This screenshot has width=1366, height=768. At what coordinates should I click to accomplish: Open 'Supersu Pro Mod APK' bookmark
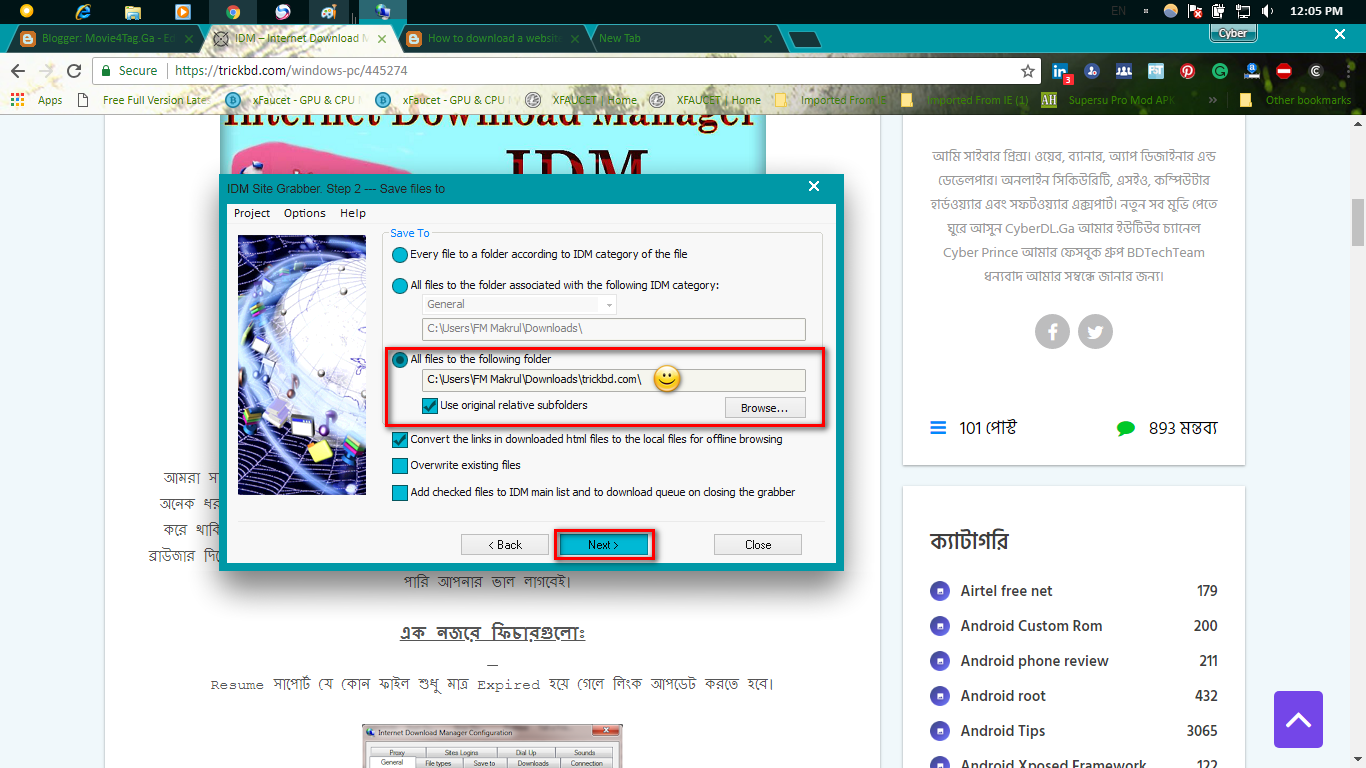[1108, 100]
